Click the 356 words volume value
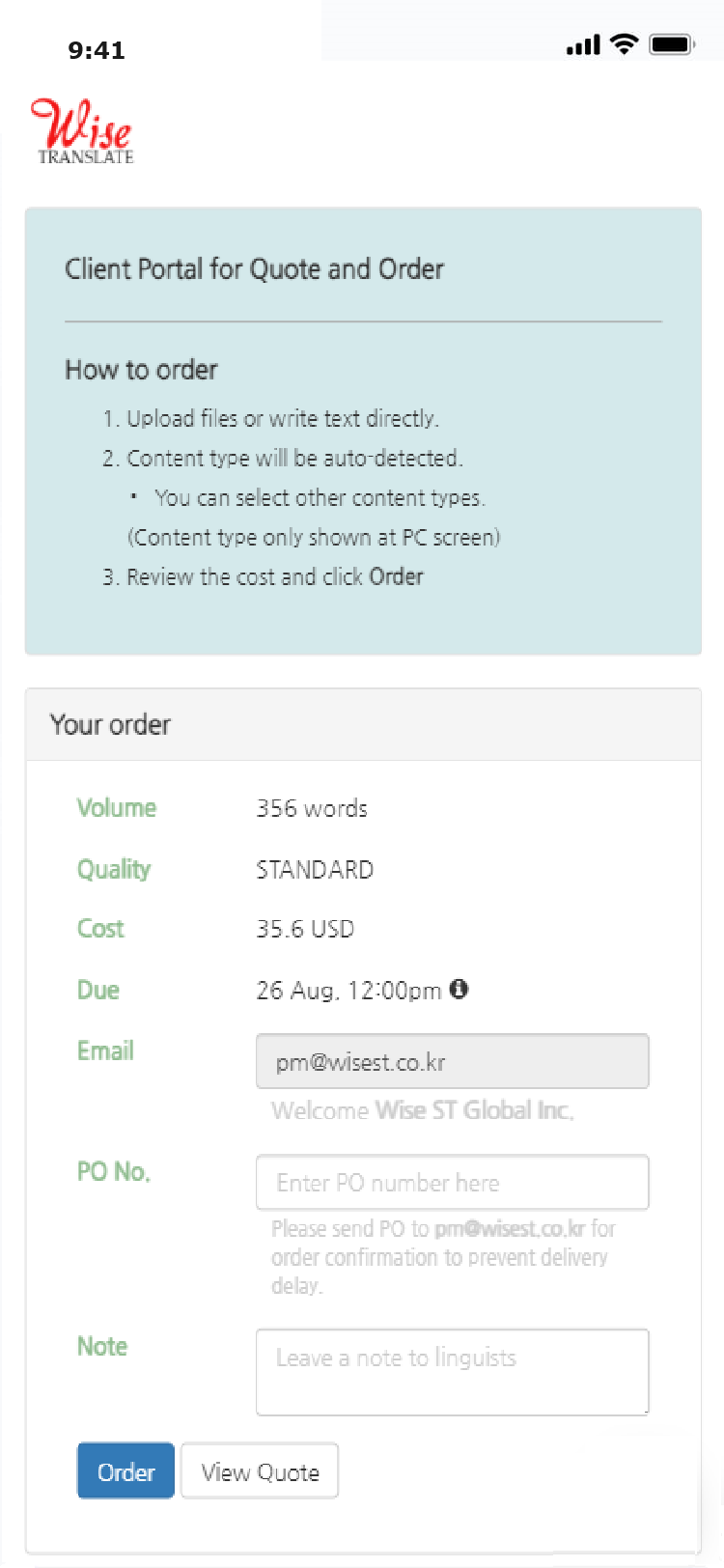Viewport: 724px width, 1568px height. tap(312, 808)
